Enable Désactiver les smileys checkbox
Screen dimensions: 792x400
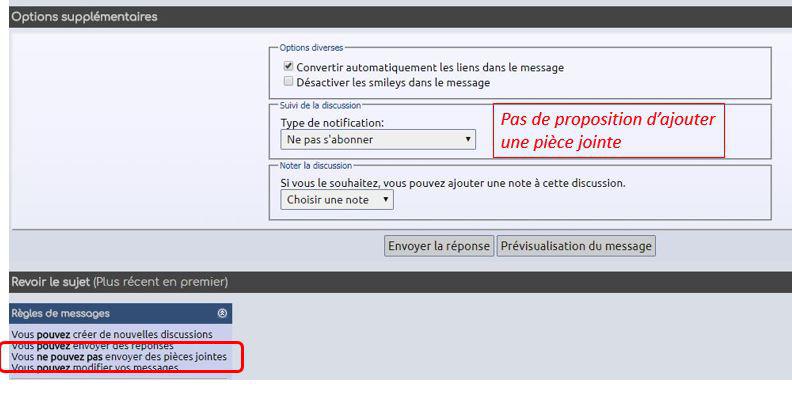tap(288, 82)
